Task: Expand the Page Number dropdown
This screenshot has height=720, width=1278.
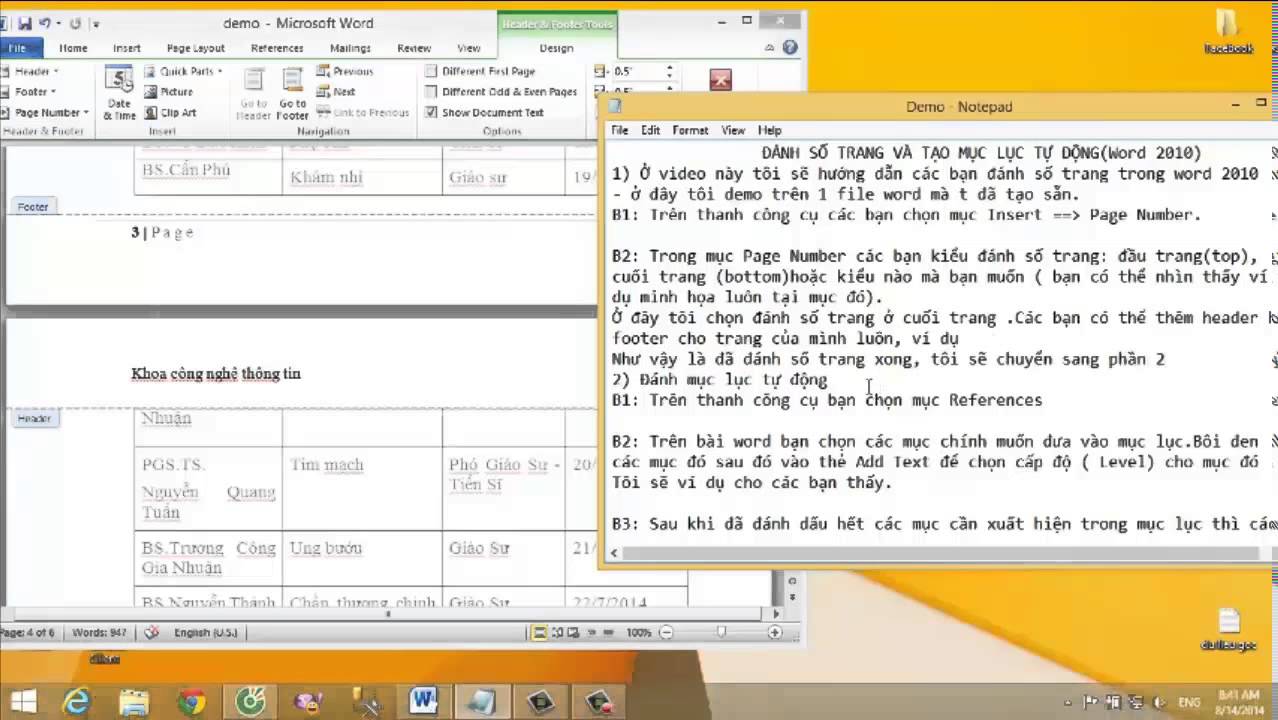Action: [46, 113]
